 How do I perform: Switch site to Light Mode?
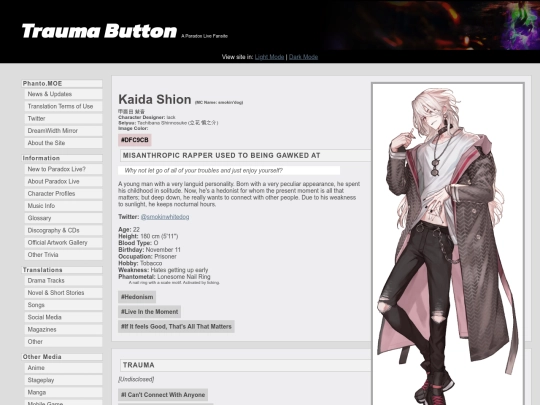pyautogui.click(x=269, y=57)
